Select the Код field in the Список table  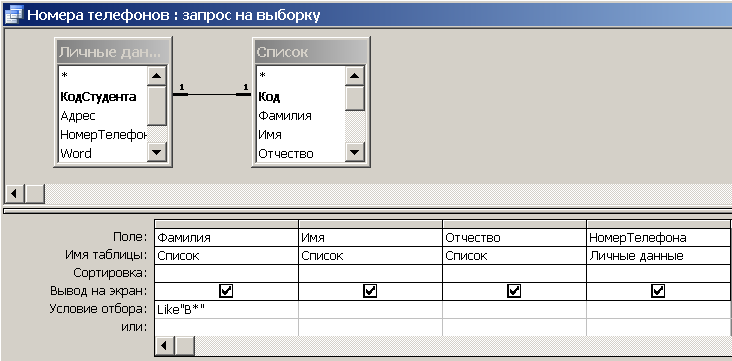pyautogui.click(x=269, y=97)
